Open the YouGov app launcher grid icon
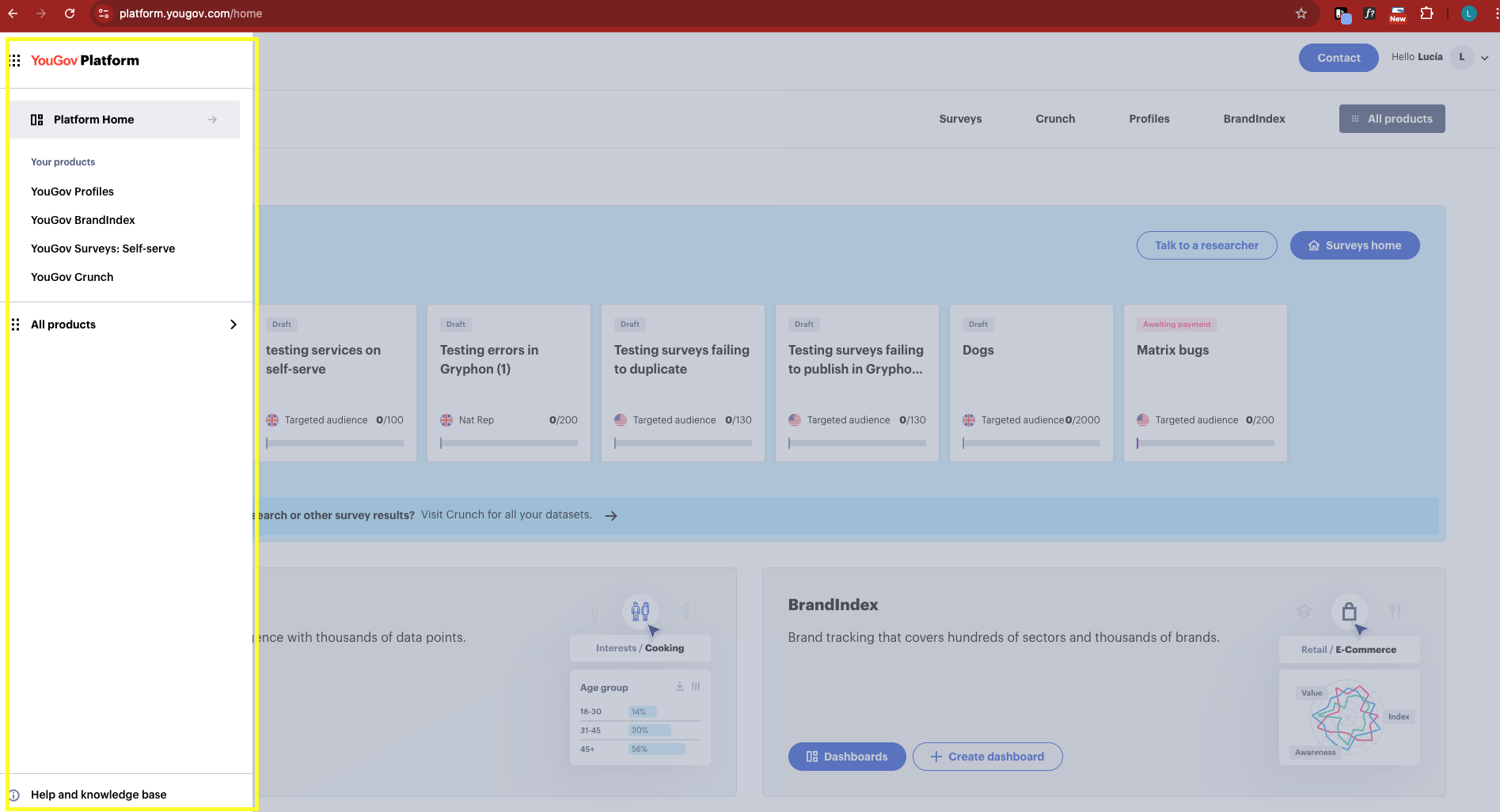Image resolution: width=1500 pixels, height=812 pixels. [15, 59]
